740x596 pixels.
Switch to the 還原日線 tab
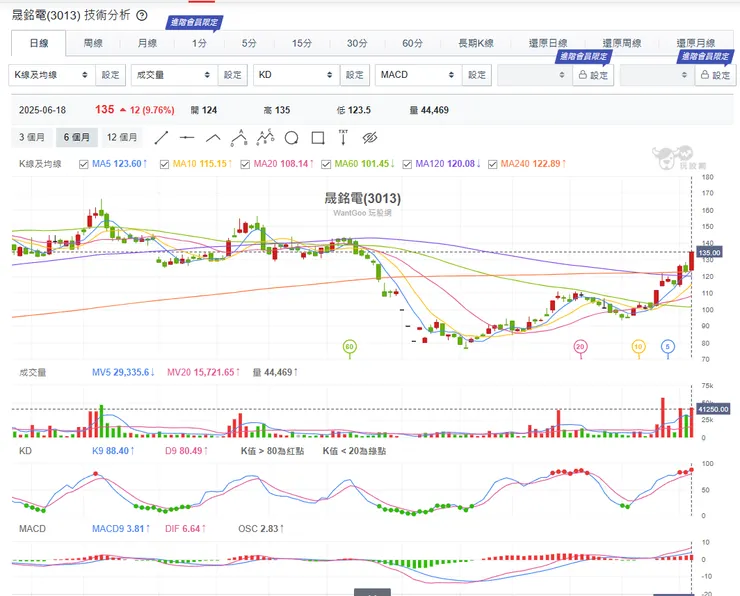tap(548, 43)
